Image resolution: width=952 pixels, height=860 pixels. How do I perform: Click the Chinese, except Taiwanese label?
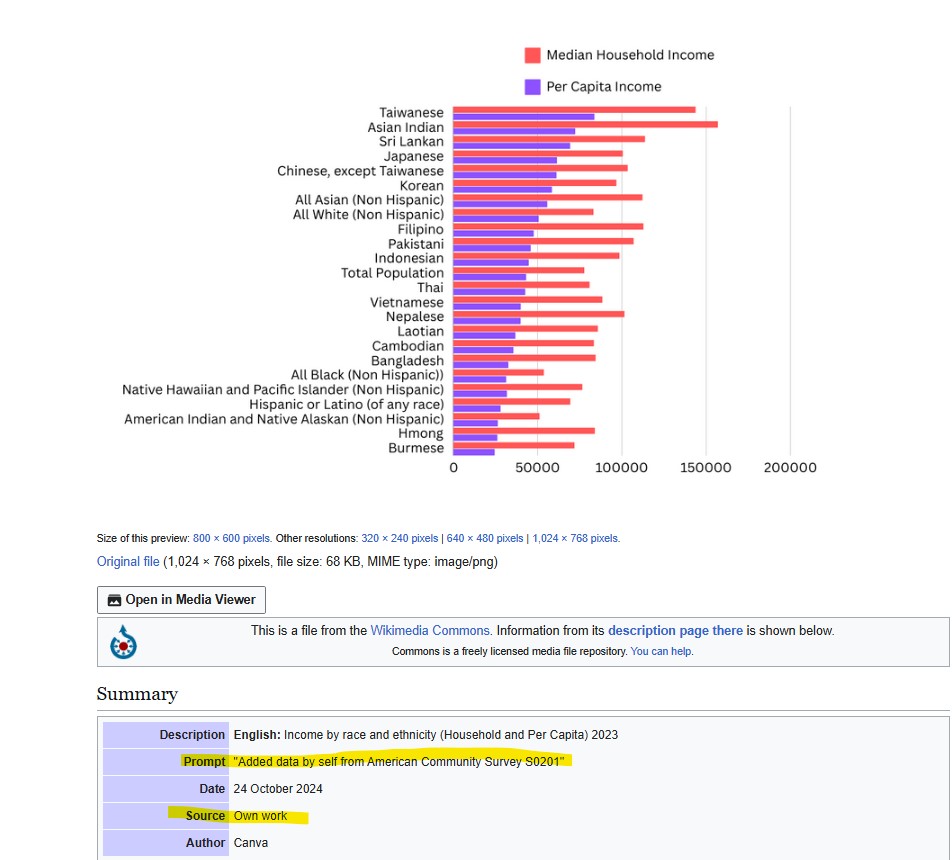click(x=360, y=171)
